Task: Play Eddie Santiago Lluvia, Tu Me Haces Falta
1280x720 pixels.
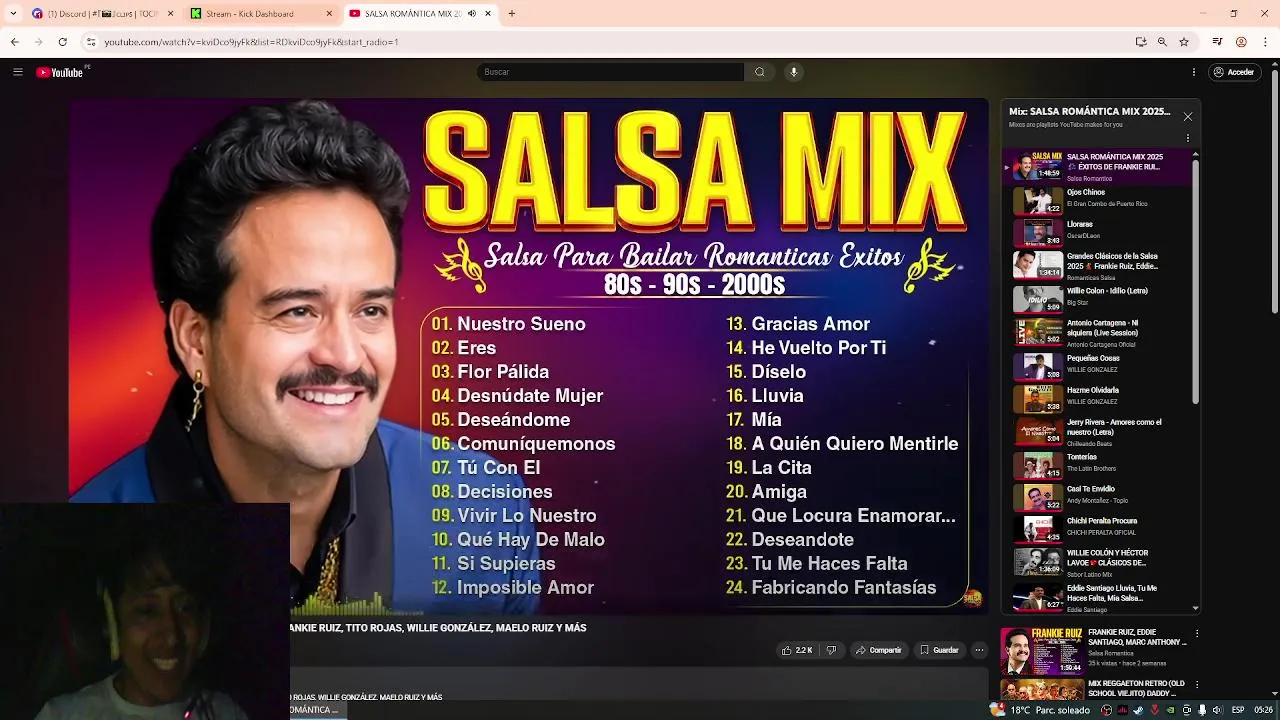Action: click(x=1100, y=596)
